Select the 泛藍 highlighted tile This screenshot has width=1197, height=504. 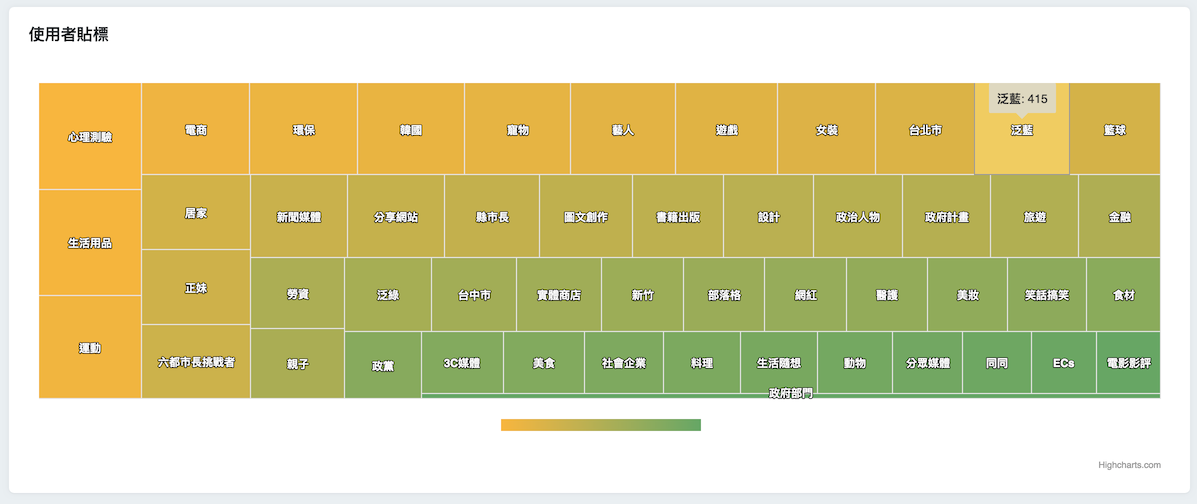click(x=1021, y=140)
